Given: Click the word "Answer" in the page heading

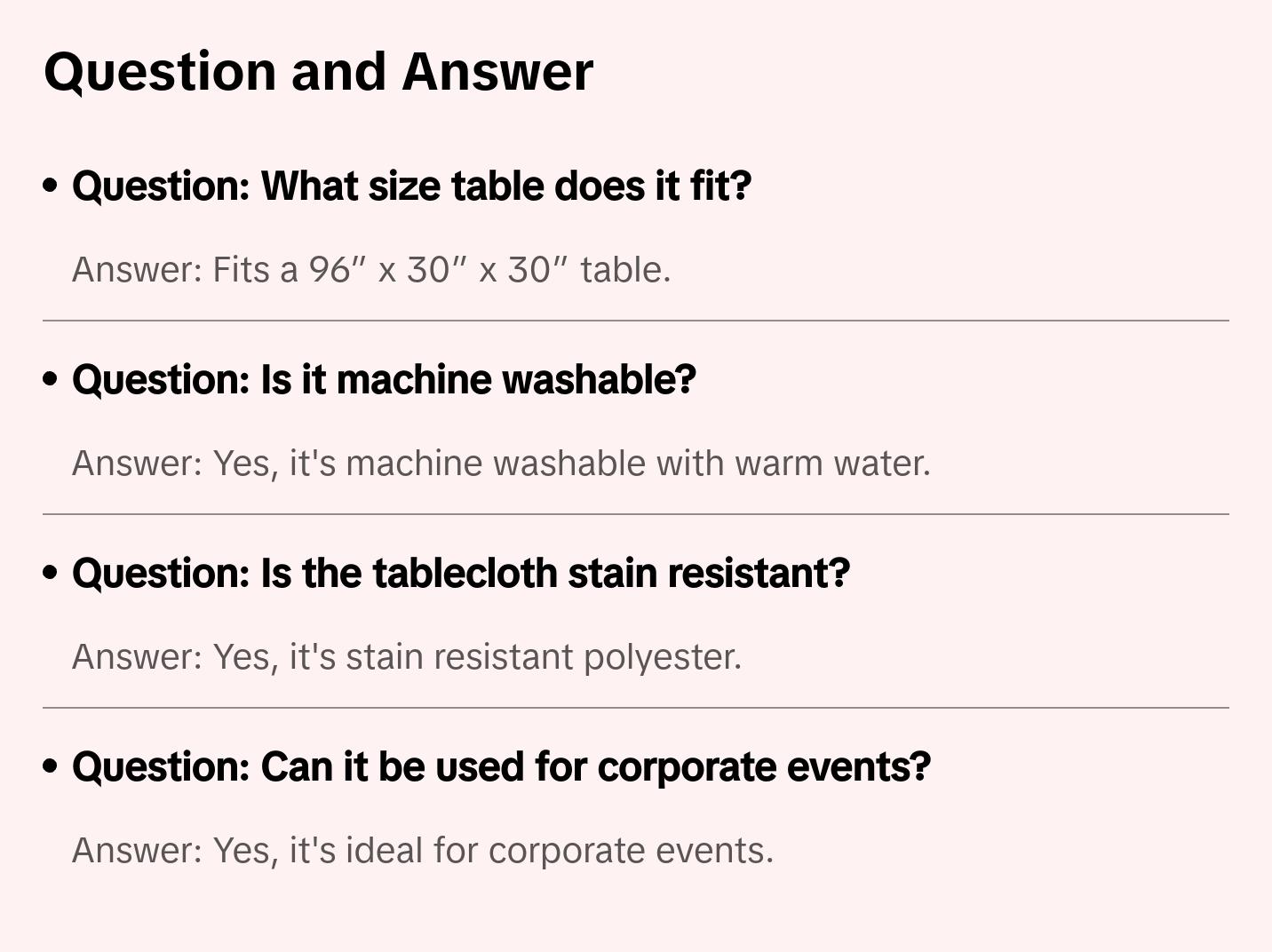Looking at the screenshot, I should click(497, 71).
